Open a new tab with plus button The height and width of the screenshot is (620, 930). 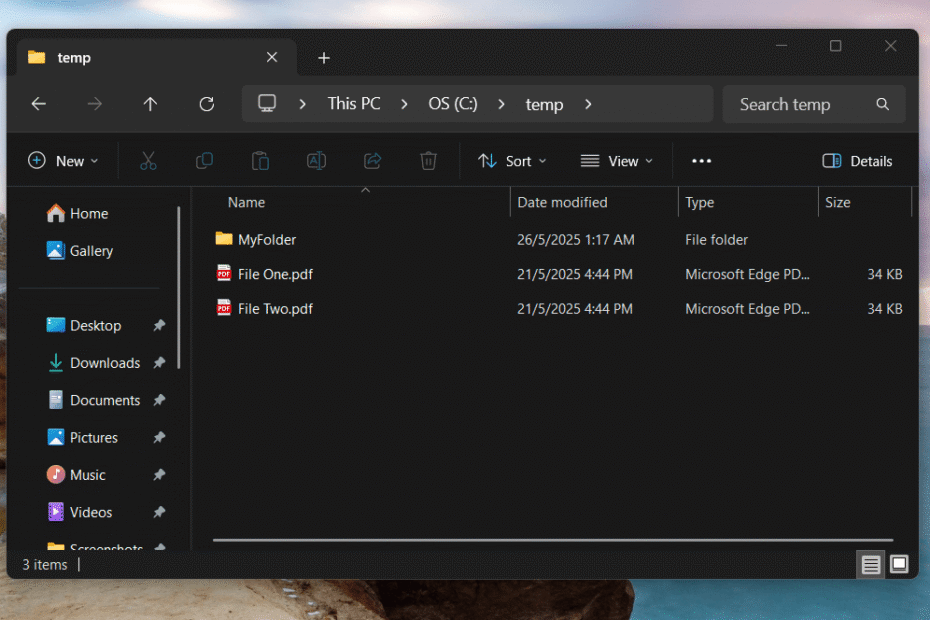click(x=324, y=58)
